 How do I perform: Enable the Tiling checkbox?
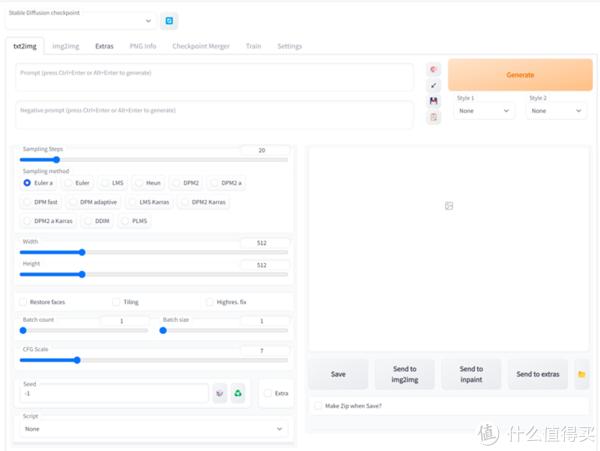pyautogui.click(x=116, y=302)
